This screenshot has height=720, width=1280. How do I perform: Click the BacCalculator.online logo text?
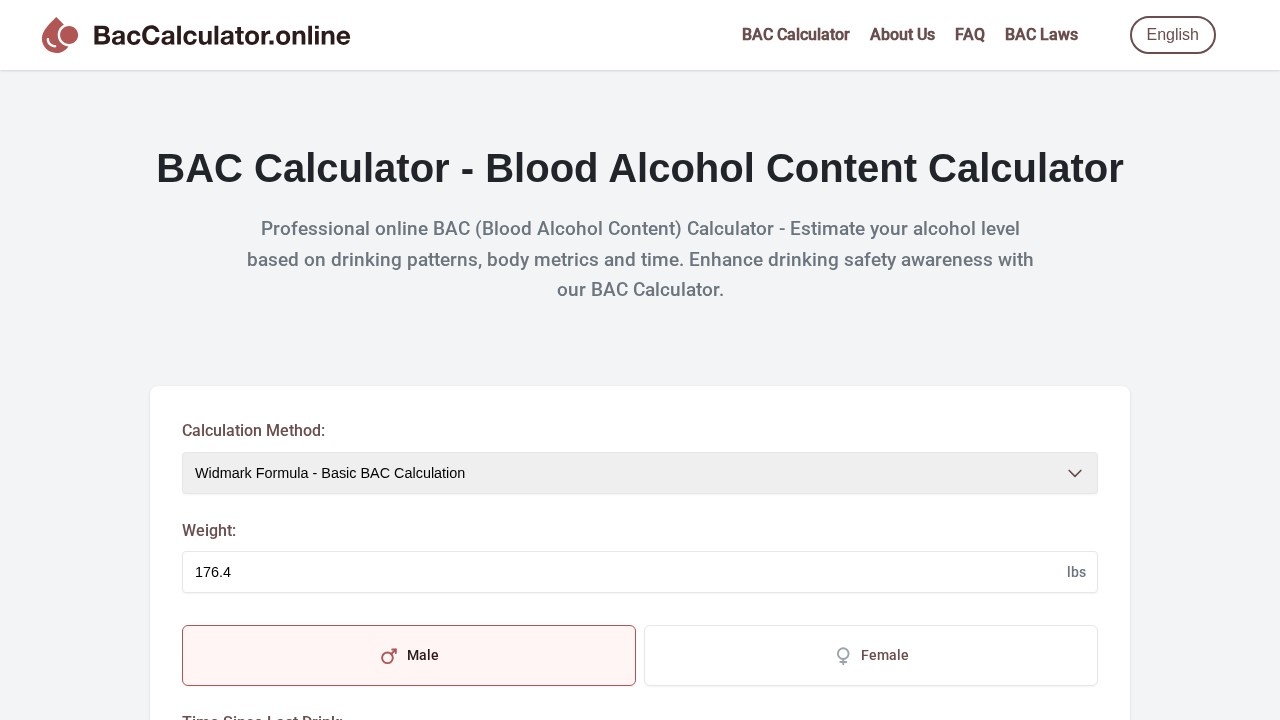point(221,36)
